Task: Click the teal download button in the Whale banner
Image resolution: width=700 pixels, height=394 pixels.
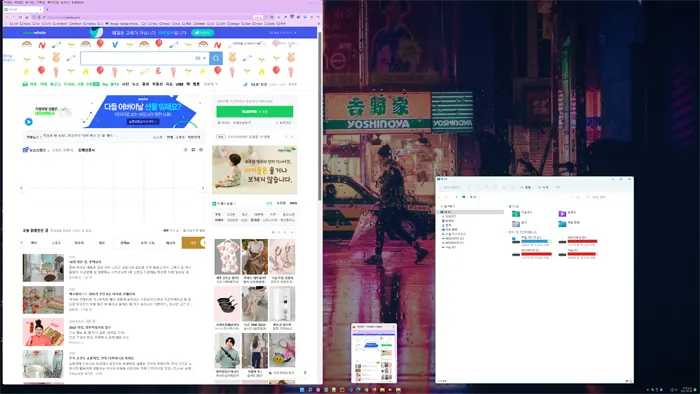Action: pos(202,33)
